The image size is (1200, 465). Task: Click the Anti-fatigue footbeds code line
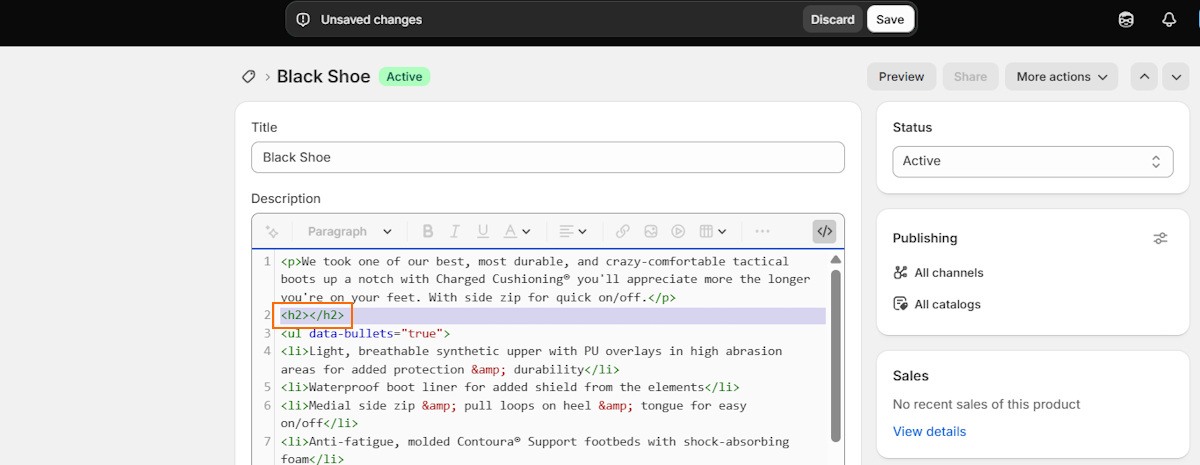[535, 450]
